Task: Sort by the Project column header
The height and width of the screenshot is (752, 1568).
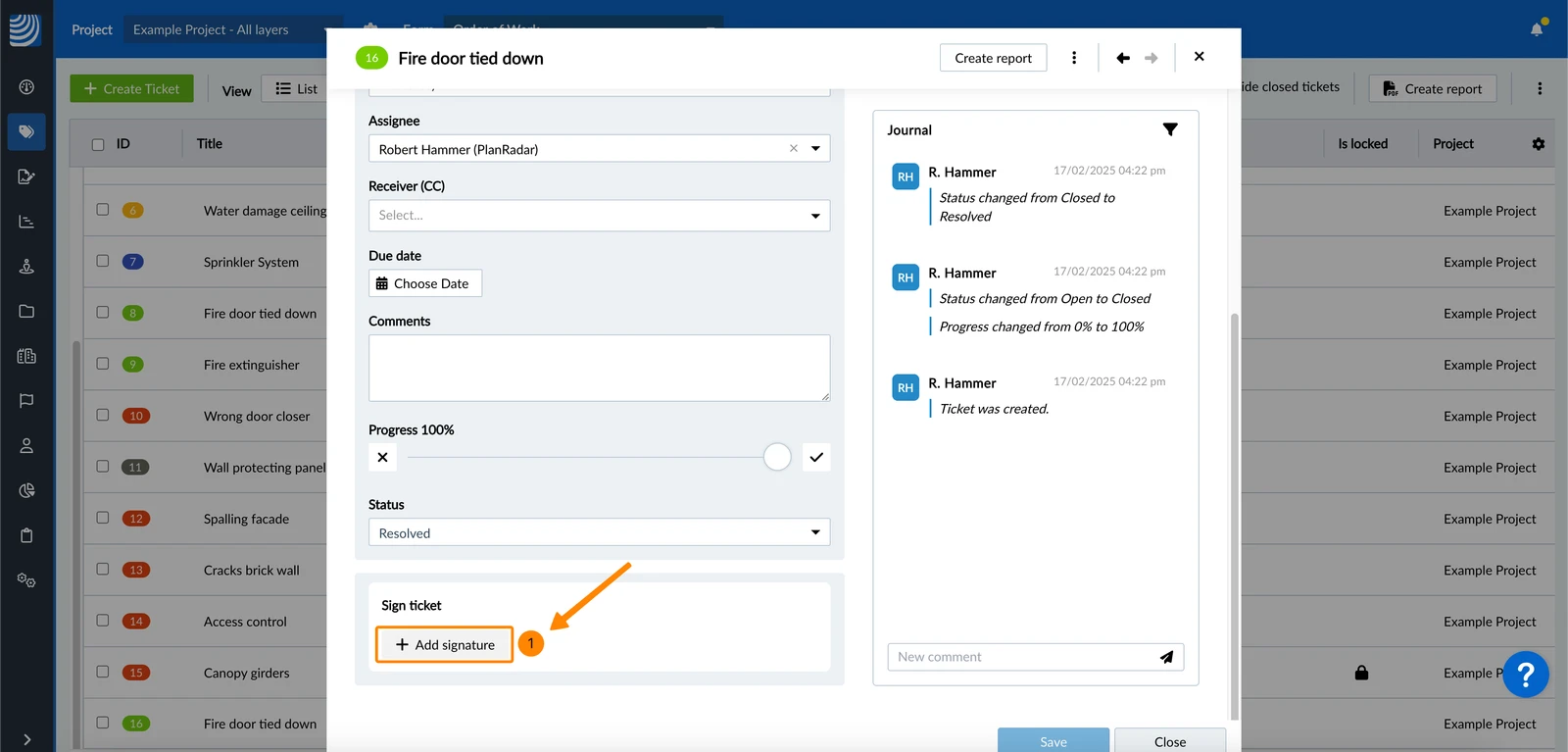Action: [1453, 144]
